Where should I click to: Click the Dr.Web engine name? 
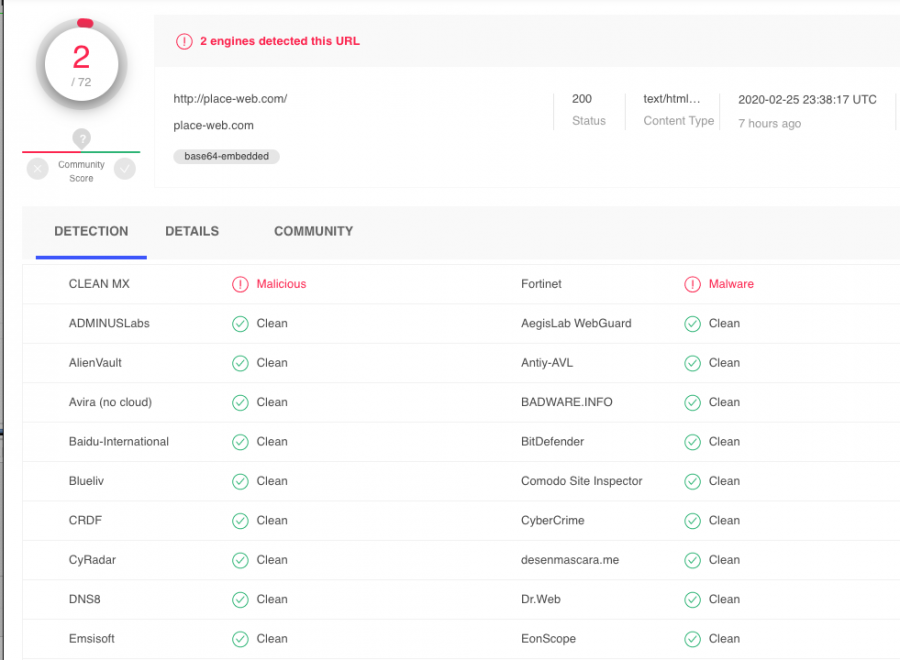click(x=541, y=599)
